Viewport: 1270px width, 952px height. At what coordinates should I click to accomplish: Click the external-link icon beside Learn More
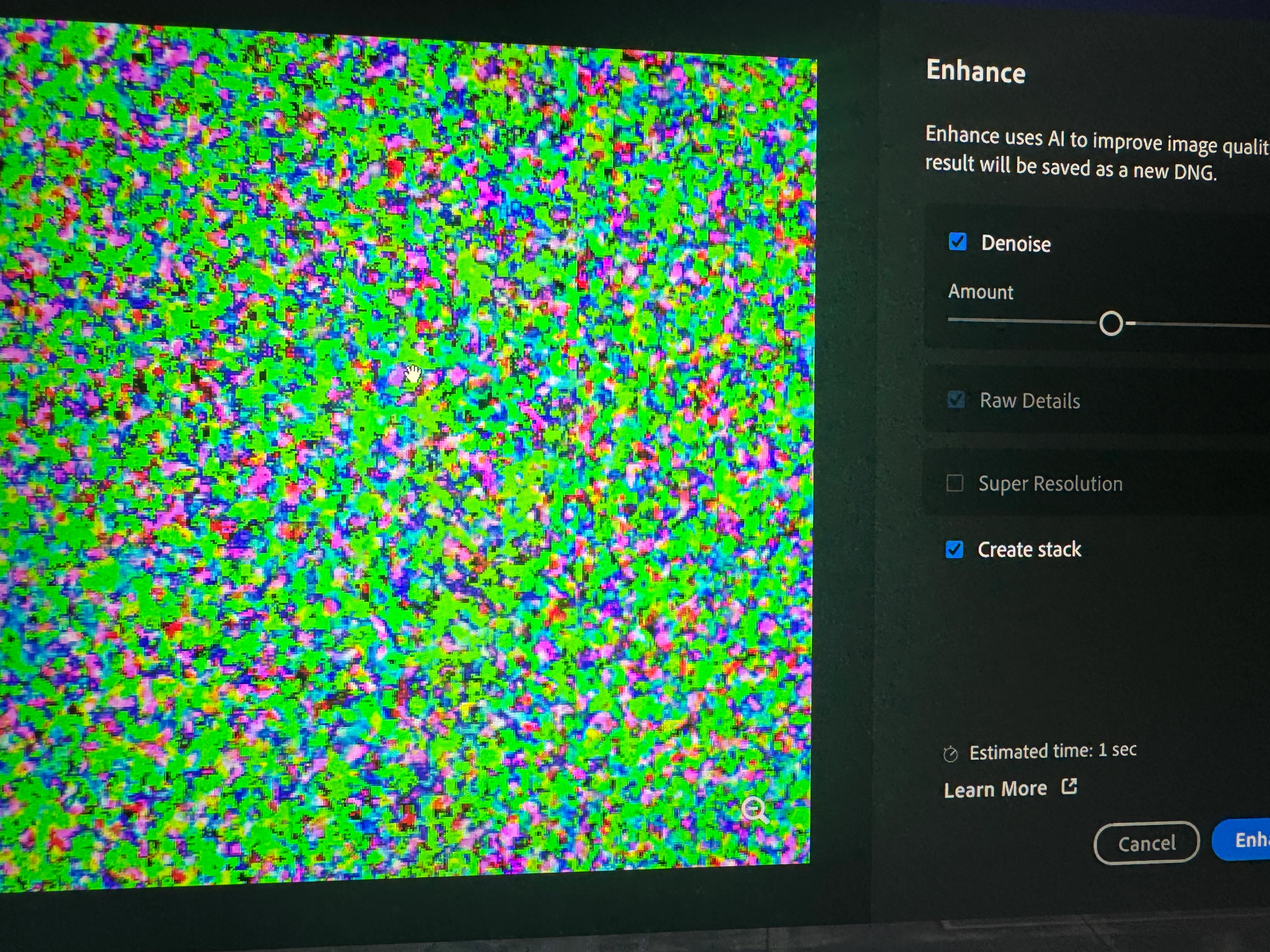tap(1069, 786)
